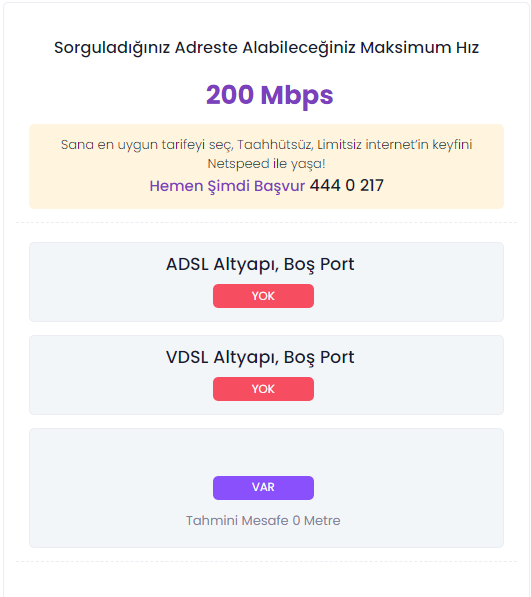Click the Taahhütsüz Limitsiz internet promo text
Screen dimensions: 531x597
[266, 145]
